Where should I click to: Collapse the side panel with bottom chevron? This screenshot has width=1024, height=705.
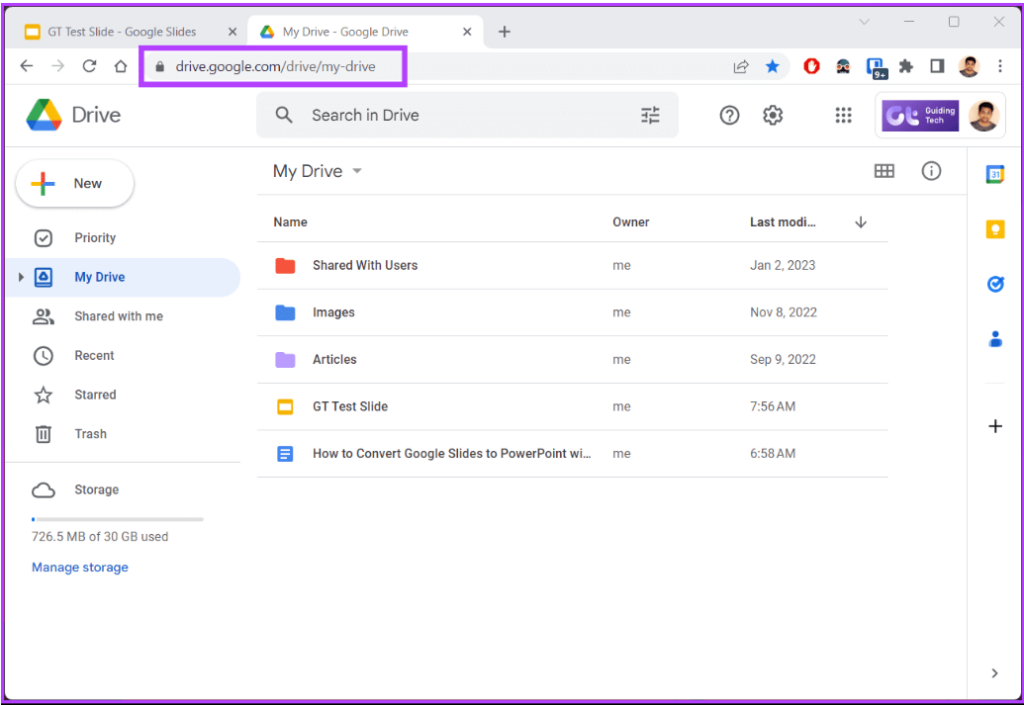click(995, 673)
